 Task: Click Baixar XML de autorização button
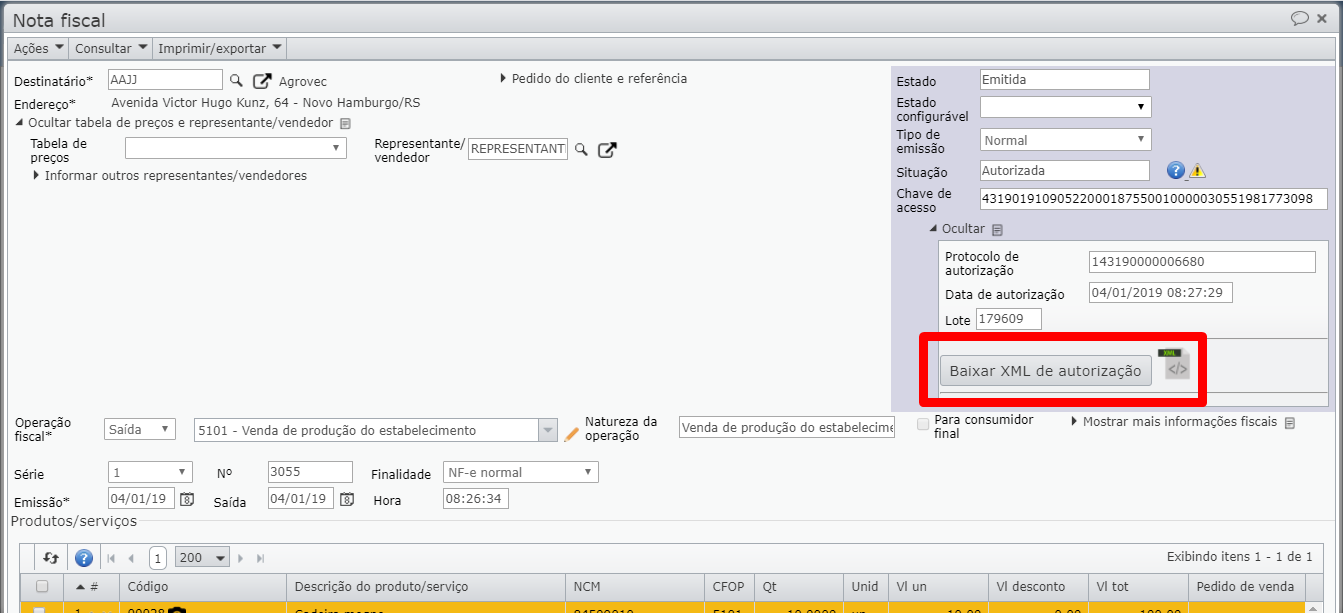1045,371
